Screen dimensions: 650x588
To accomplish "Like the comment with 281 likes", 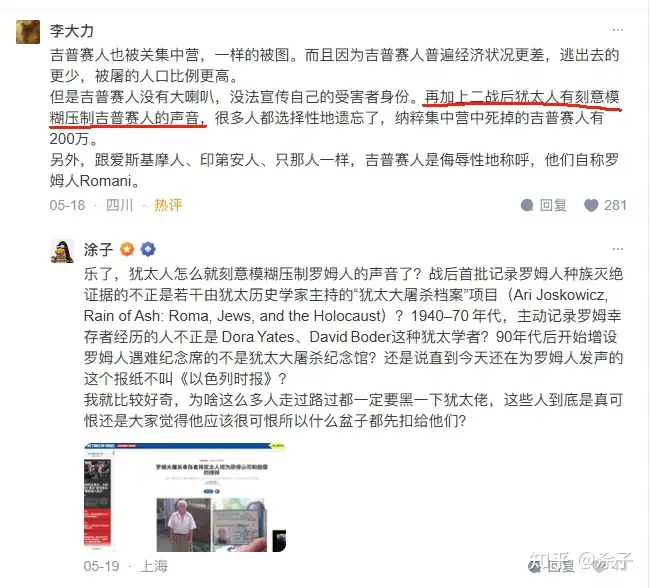I will point(591,205).
